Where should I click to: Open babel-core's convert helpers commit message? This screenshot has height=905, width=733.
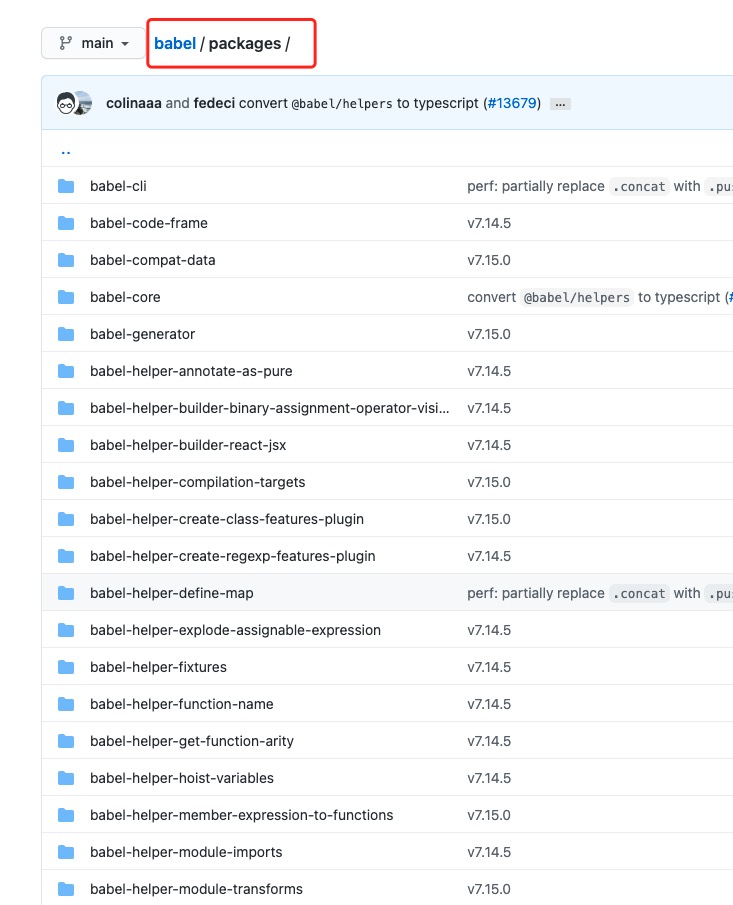point(600,297)
